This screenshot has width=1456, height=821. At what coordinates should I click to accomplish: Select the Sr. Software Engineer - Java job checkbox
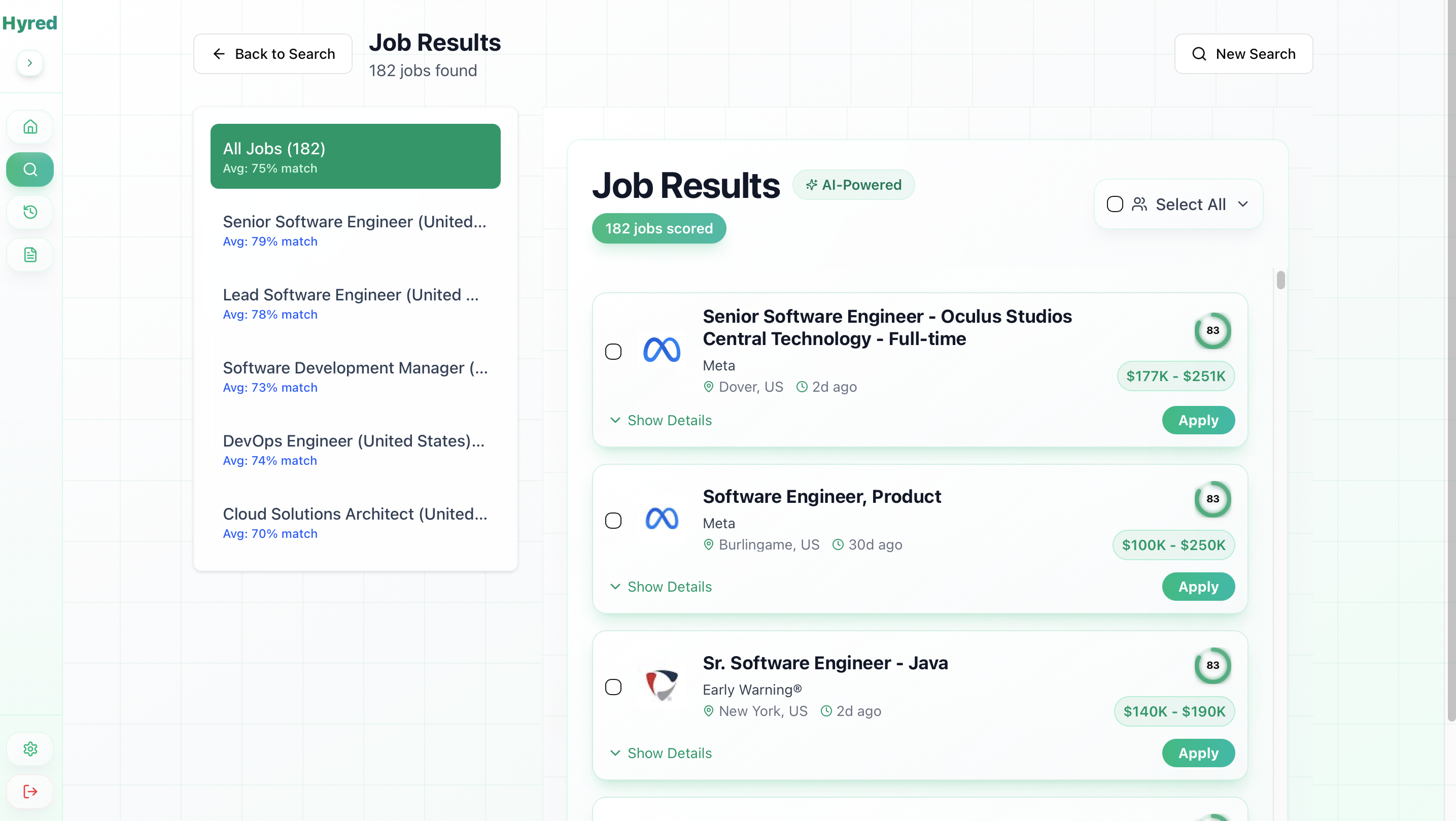click(x=613, y=687)
